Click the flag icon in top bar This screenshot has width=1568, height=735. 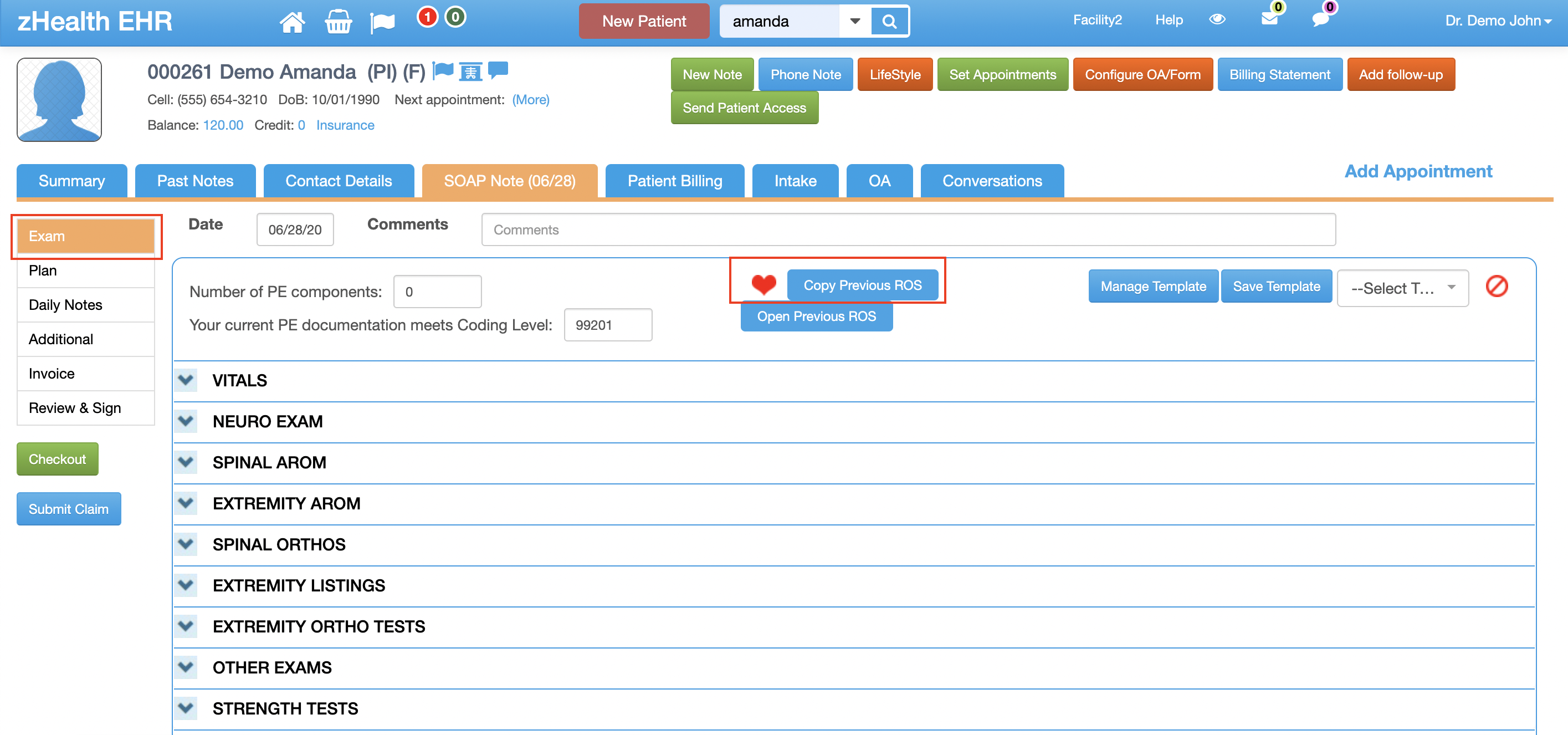point(382,23)
